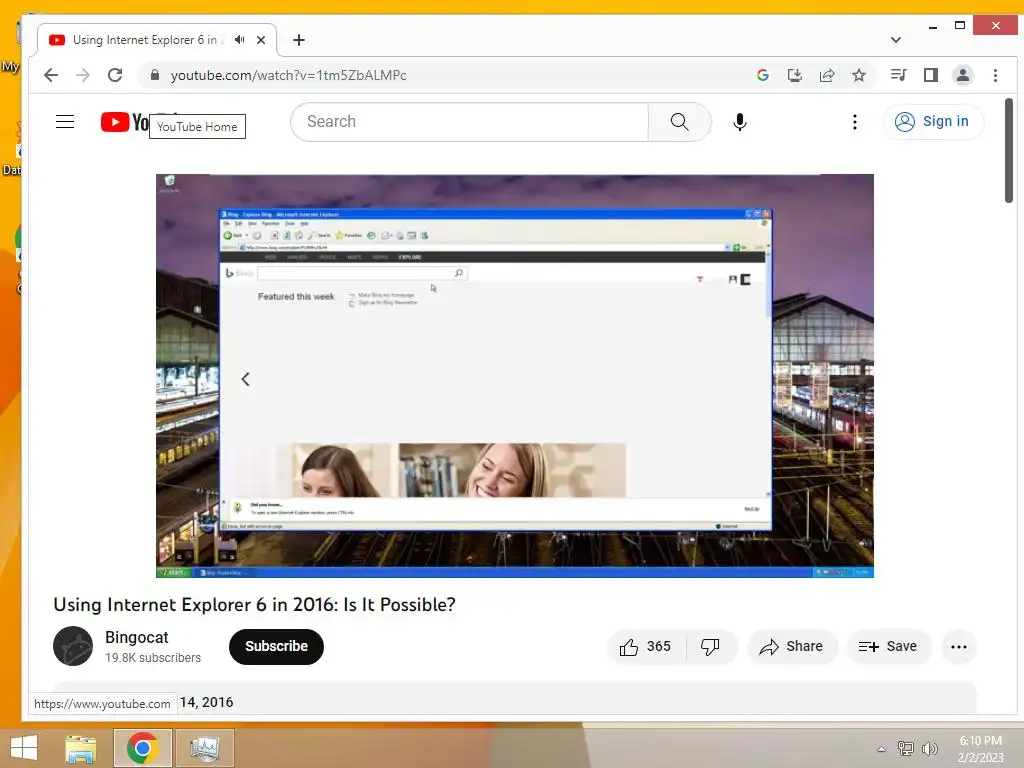Click the upload date text 14, 2016
The height and width of the screenshot is (768, 1024).
[206, 702]
